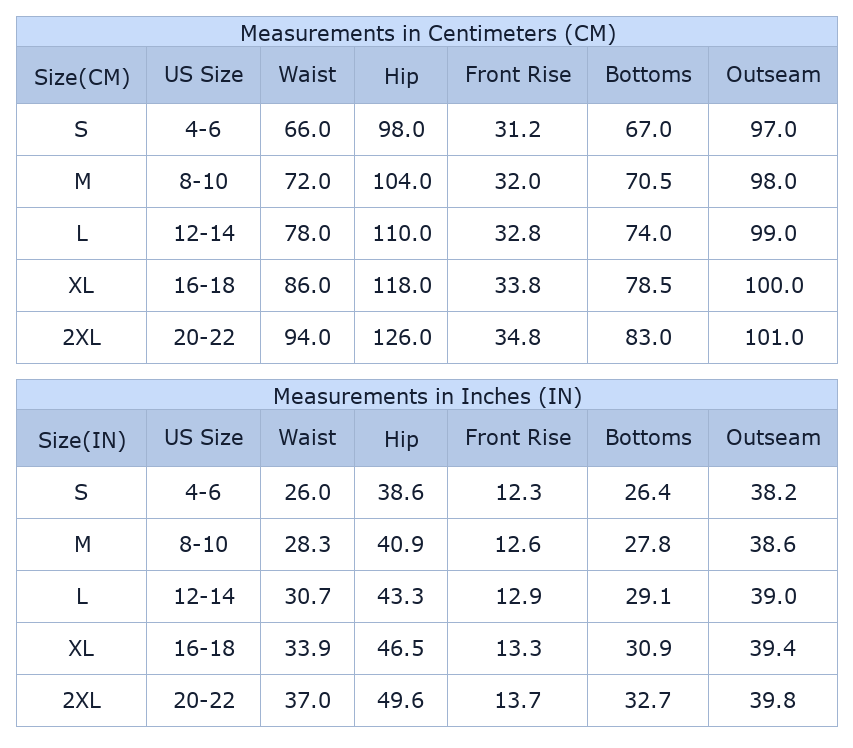
Task: Click the 38.2 outseam cell
Action: (773, 493)
